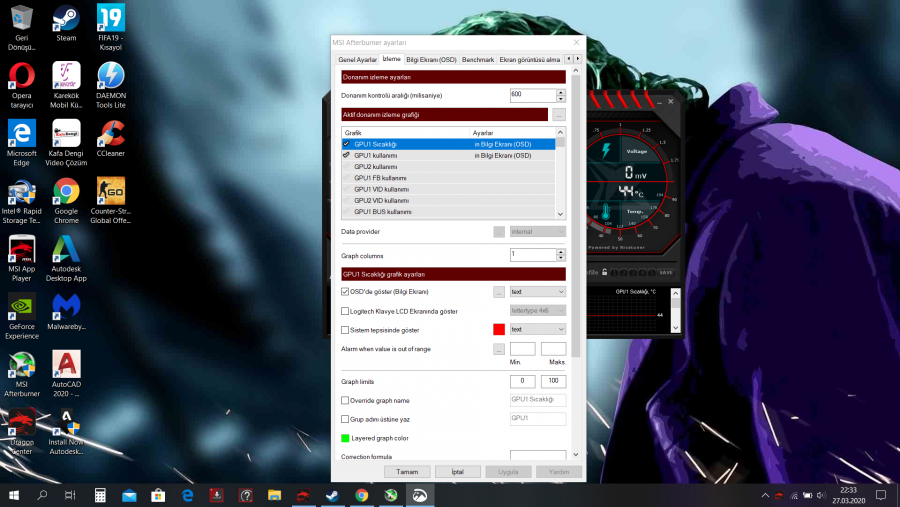
Task: Click the Yardım help button
Action: [x=558, y=472]
